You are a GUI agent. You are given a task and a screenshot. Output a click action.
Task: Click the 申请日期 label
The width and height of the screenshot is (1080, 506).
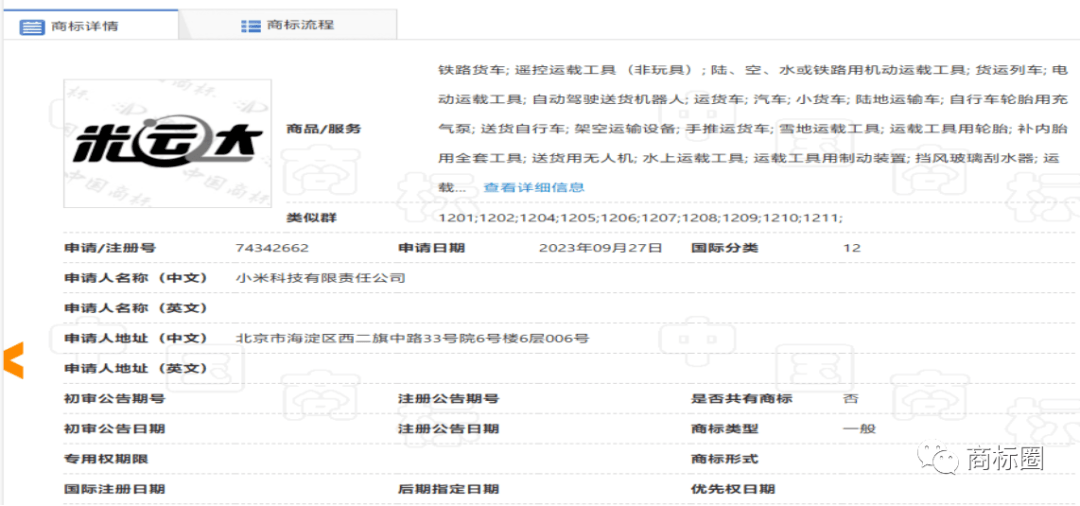(431, 248)
